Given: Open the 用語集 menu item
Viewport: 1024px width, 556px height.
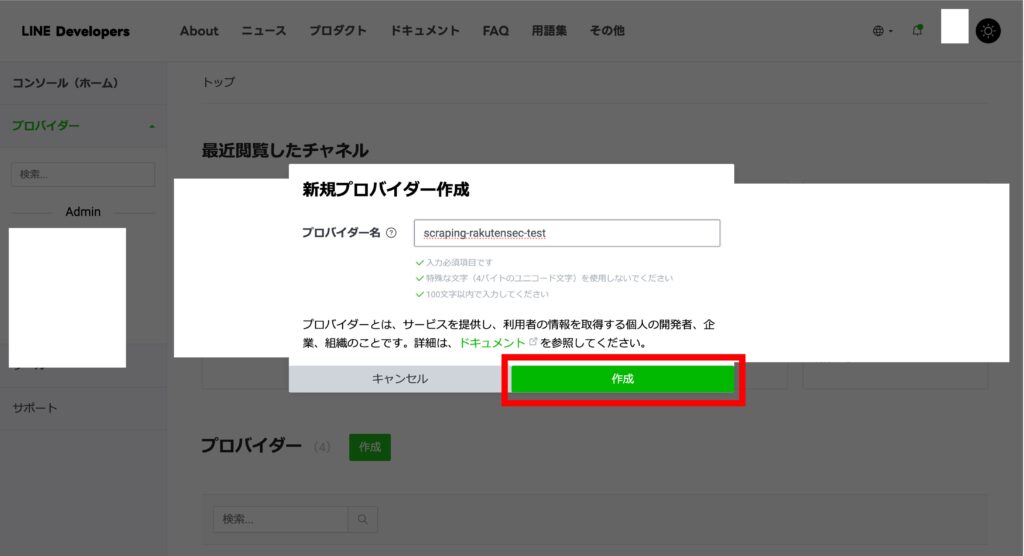Looking at the screenshot, I should click(x=549, y=31).
